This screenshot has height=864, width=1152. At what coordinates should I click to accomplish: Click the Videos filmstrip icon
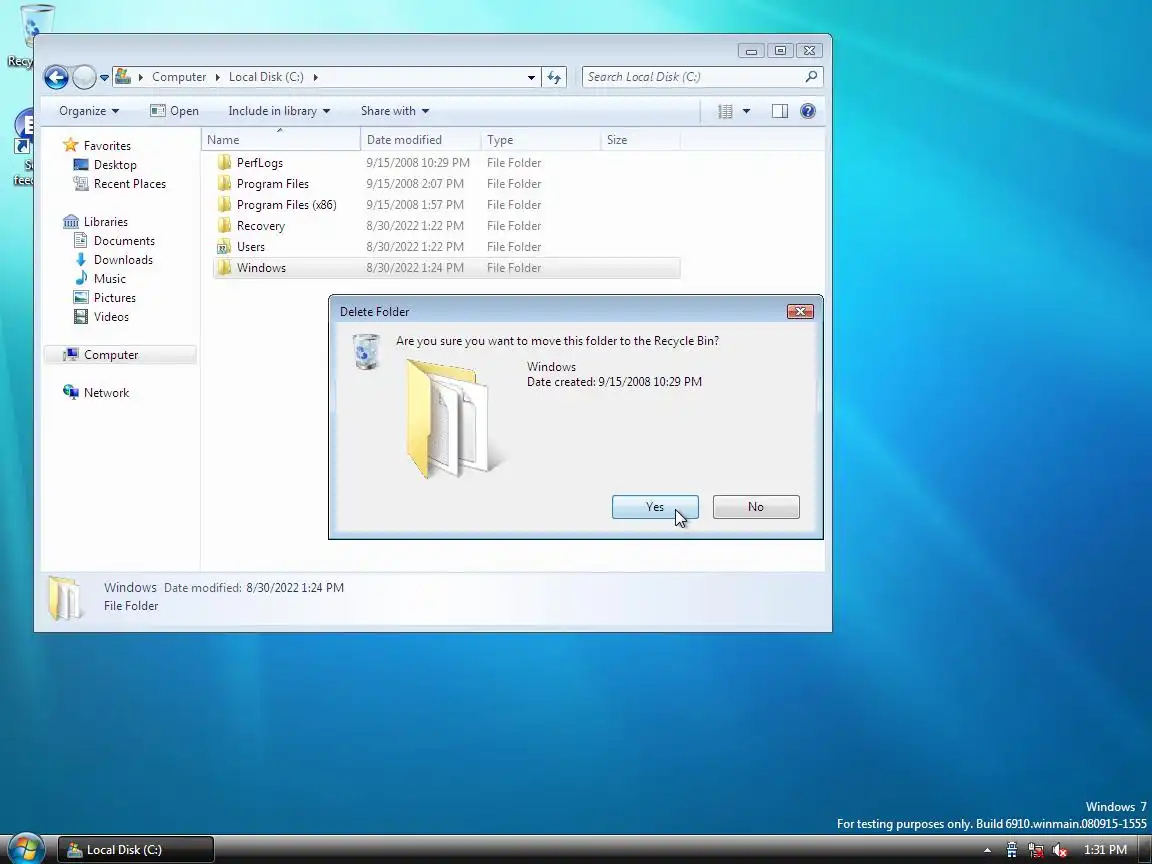[81, 317]
